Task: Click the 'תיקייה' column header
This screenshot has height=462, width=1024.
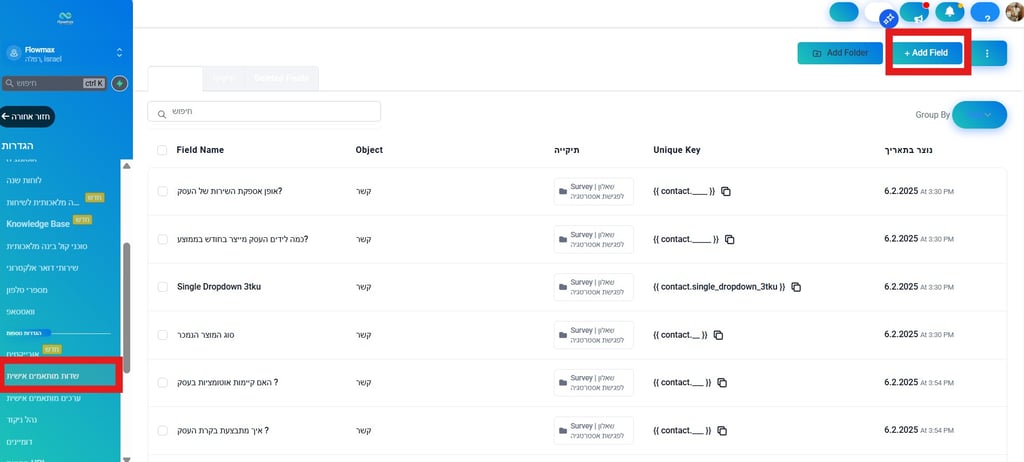Action: [x=567, y=150]
